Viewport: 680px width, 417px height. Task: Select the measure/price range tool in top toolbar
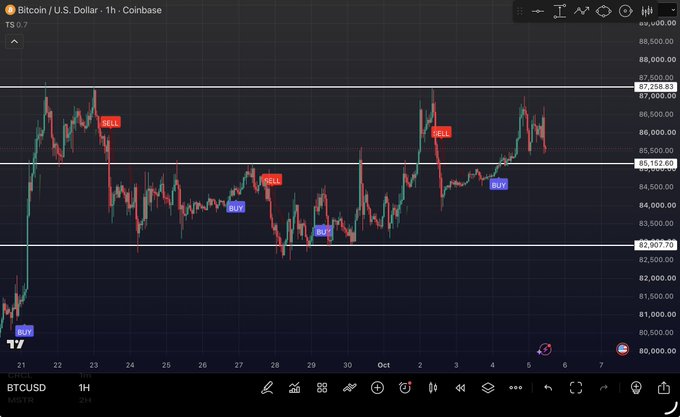[x=560, y=11]
